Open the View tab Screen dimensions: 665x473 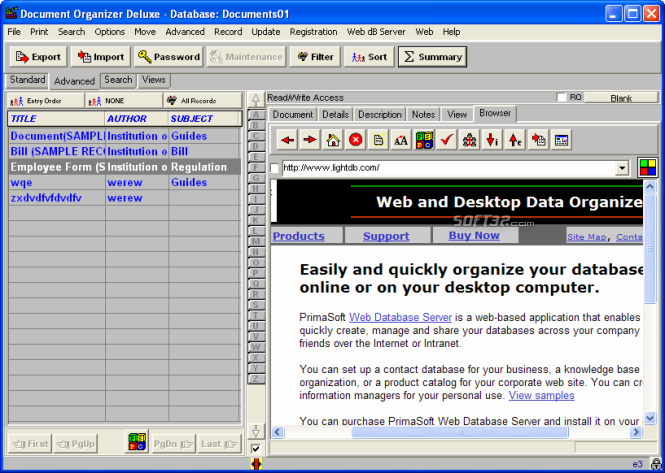click(x=457, y=115)
